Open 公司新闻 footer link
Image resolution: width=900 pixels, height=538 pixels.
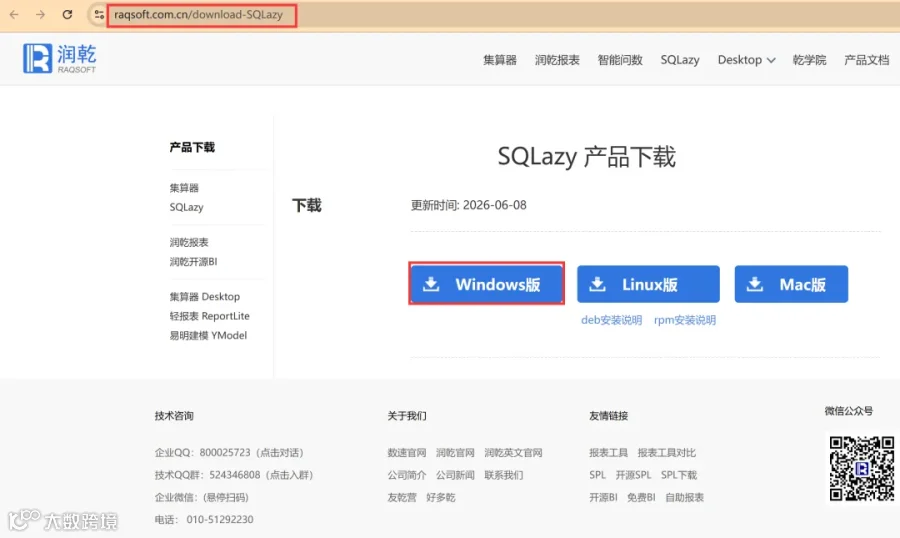tap(455, 475)
